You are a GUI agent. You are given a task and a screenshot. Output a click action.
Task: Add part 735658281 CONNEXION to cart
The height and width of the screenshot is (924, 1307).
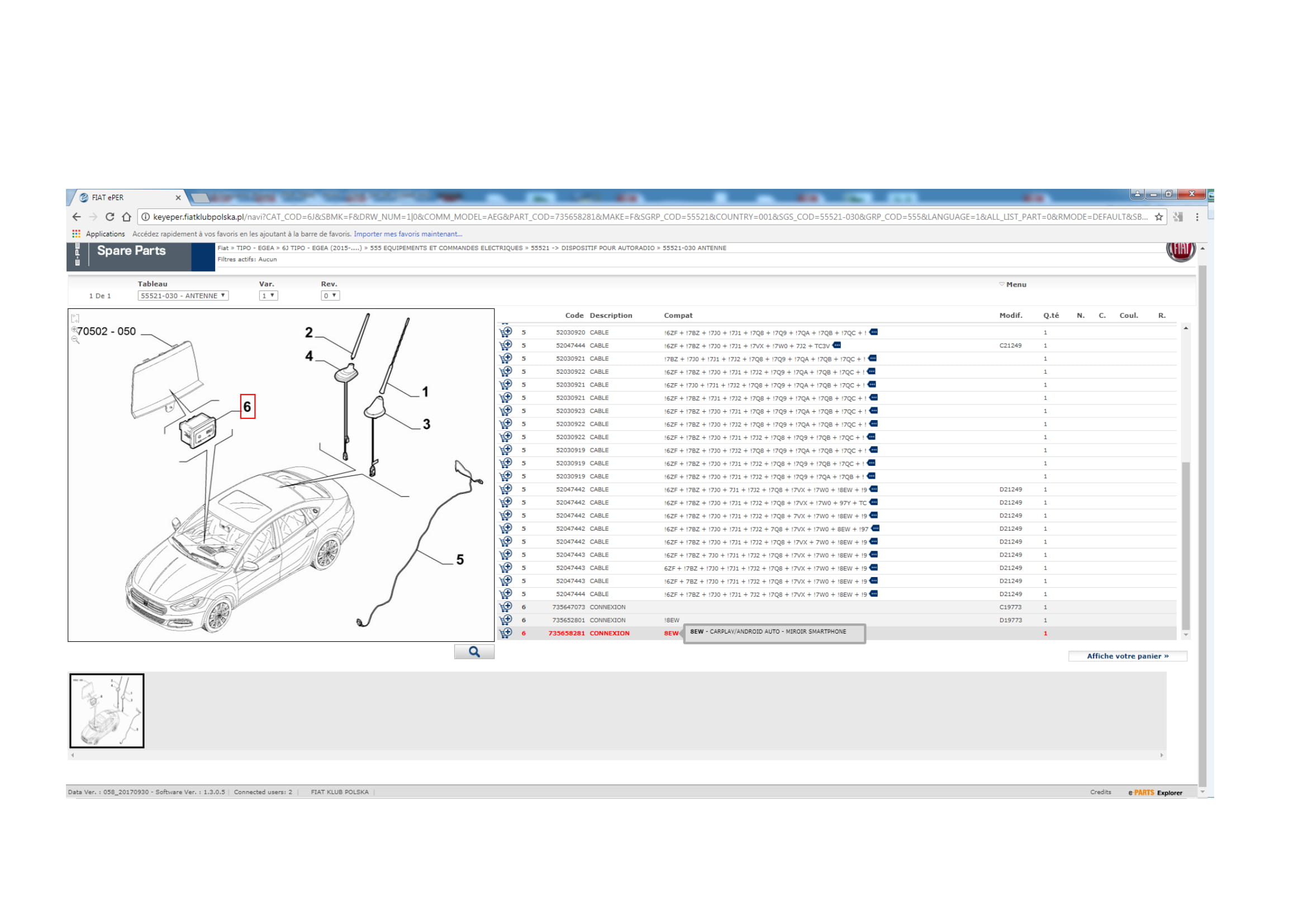[506, 634]
